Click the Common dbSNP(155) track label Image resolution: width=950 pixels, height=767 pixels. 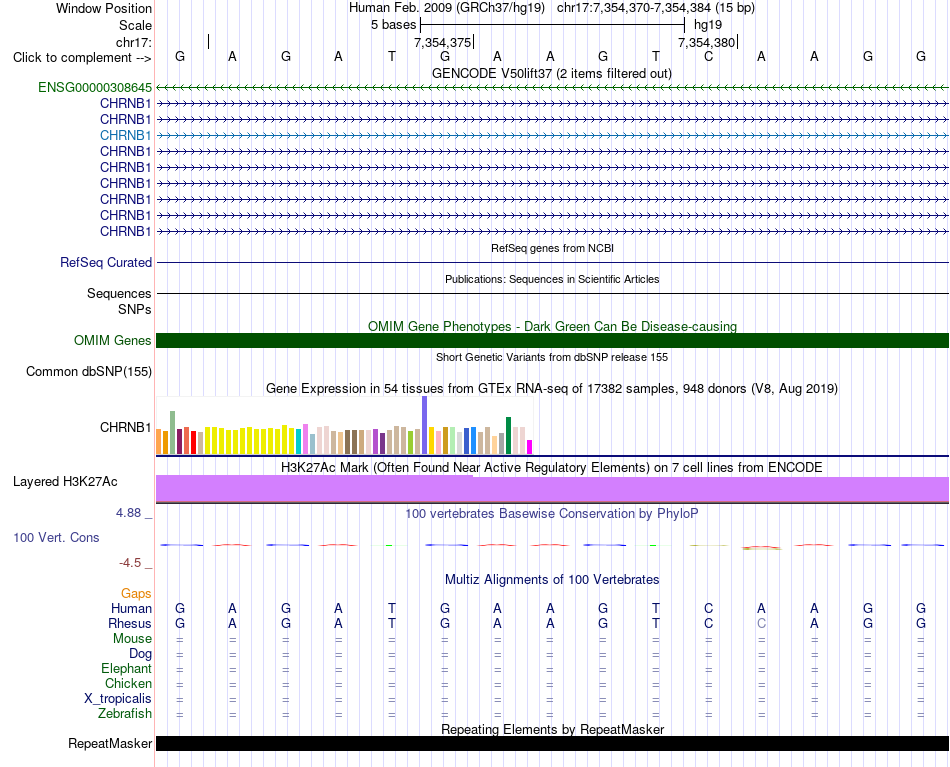89,371
